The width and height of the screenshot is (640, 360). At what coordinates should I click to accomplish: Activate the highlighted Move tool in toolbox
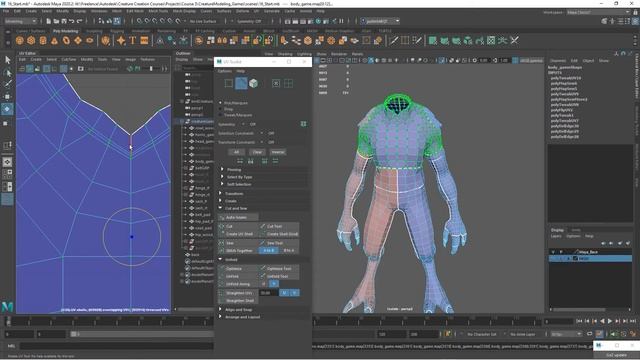pos(7,109)
